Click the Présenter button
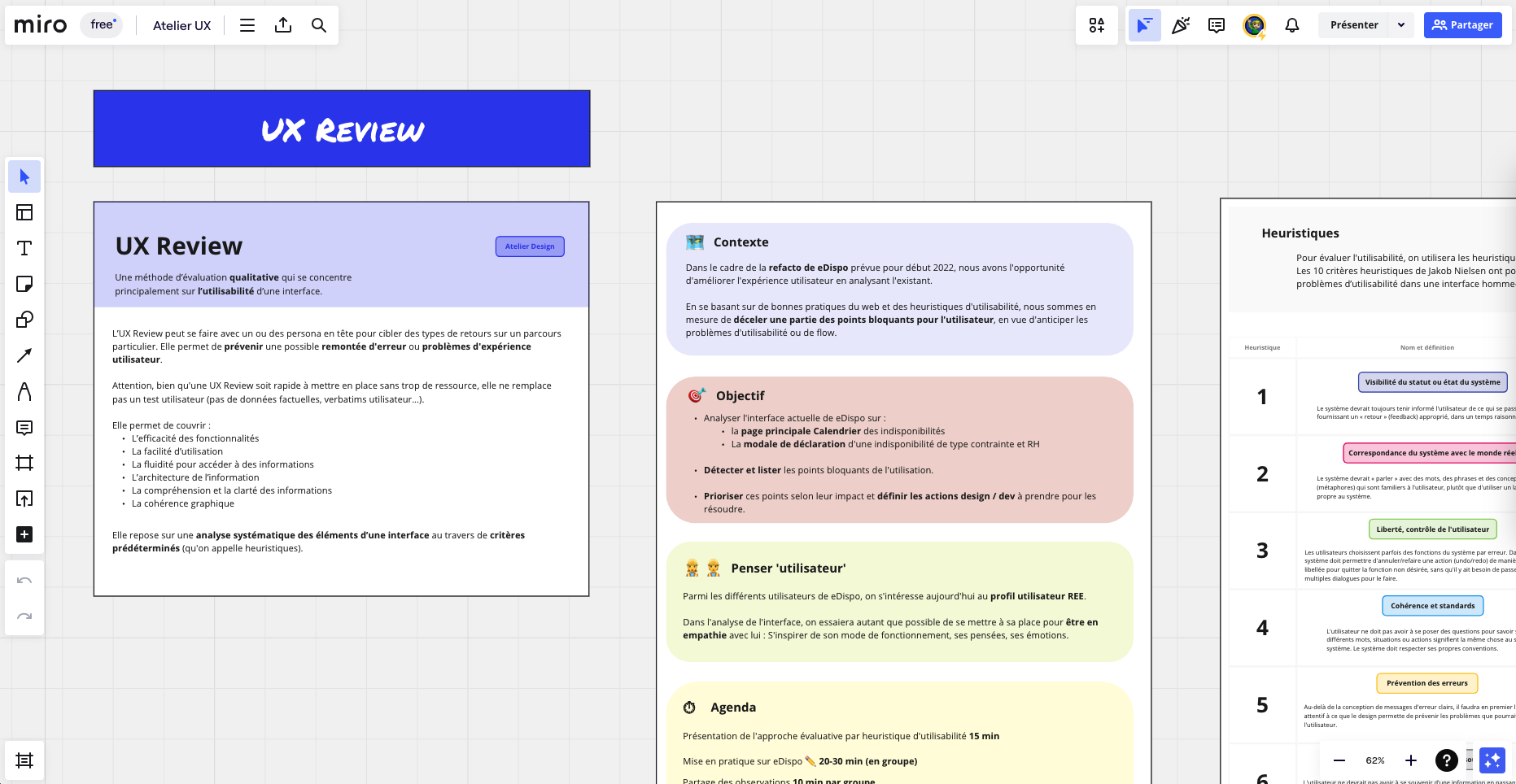 (x=1354, y=25)
